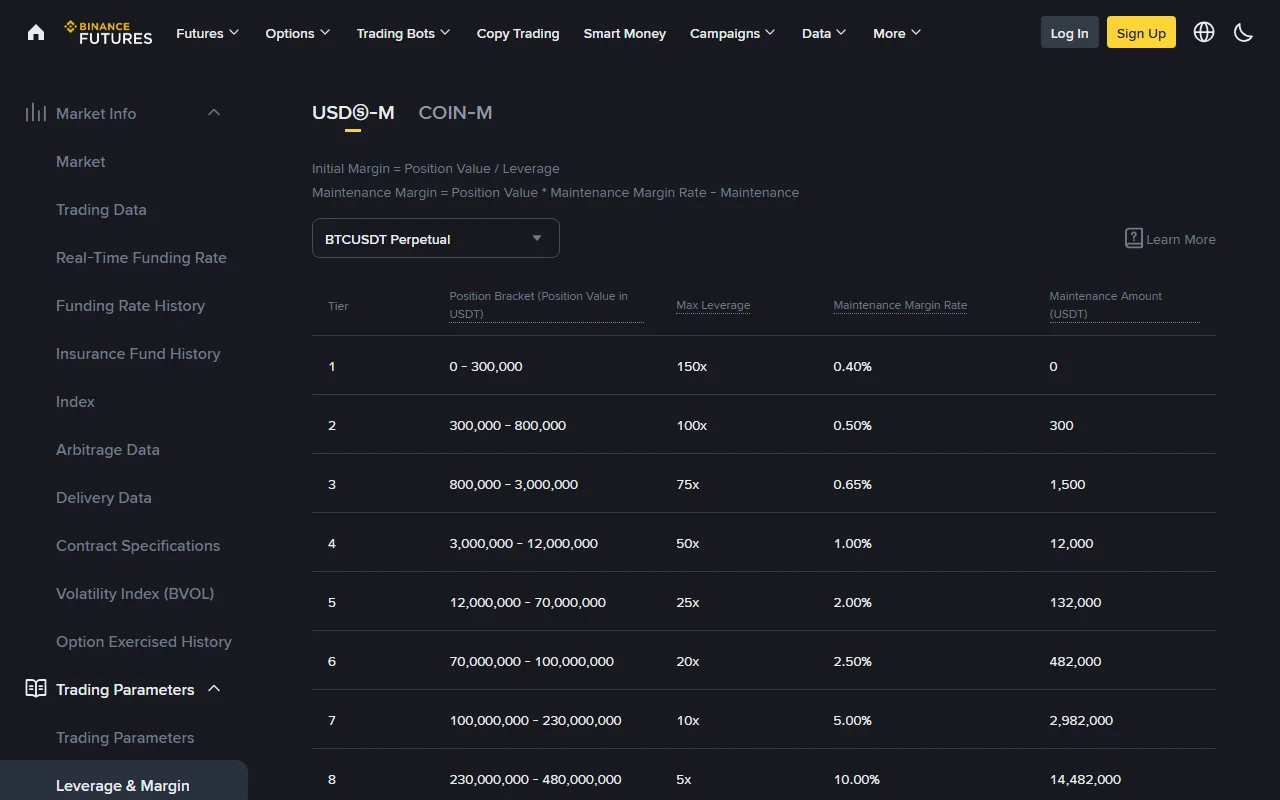1280x800 pixels.
Task: Click the Maintenance Margin Rate column header
Action: (x=900, y=305)
